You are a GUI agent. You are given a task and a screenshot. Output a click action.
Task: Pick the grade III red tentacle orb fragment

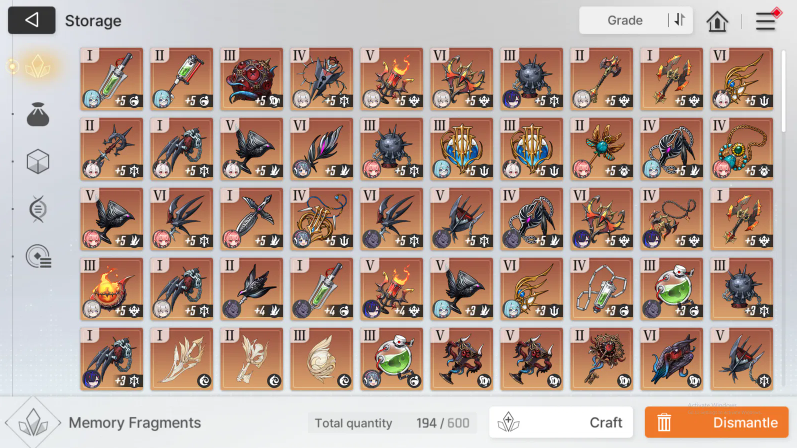252,79
